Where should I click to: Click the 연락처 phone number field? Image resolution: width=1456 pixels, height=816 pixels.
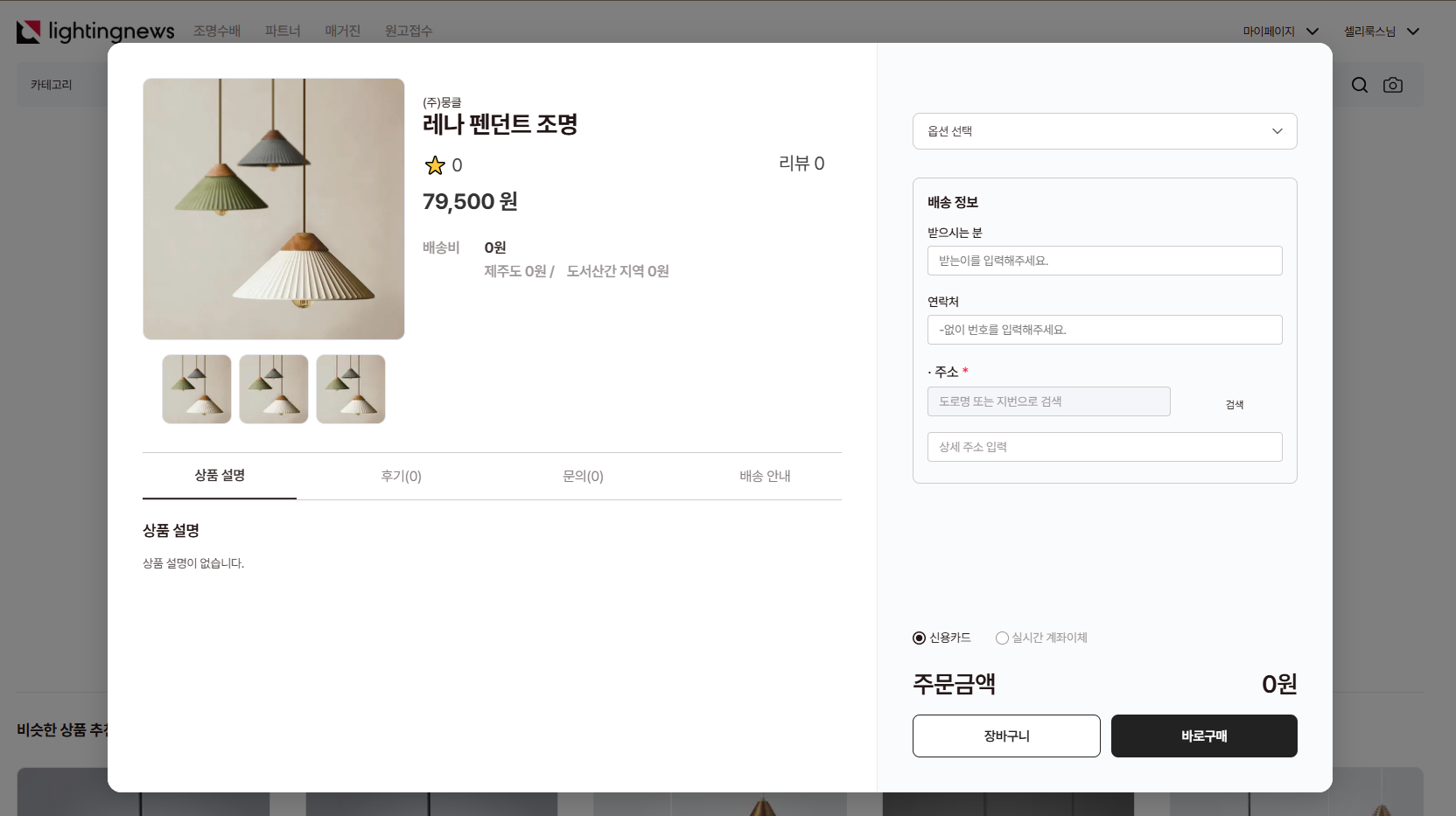(1104, 330)
